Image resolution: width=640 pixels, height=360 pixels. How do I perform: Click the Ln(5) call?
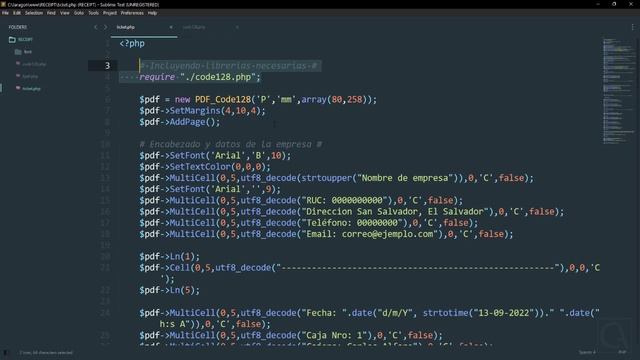click(184, 290)
